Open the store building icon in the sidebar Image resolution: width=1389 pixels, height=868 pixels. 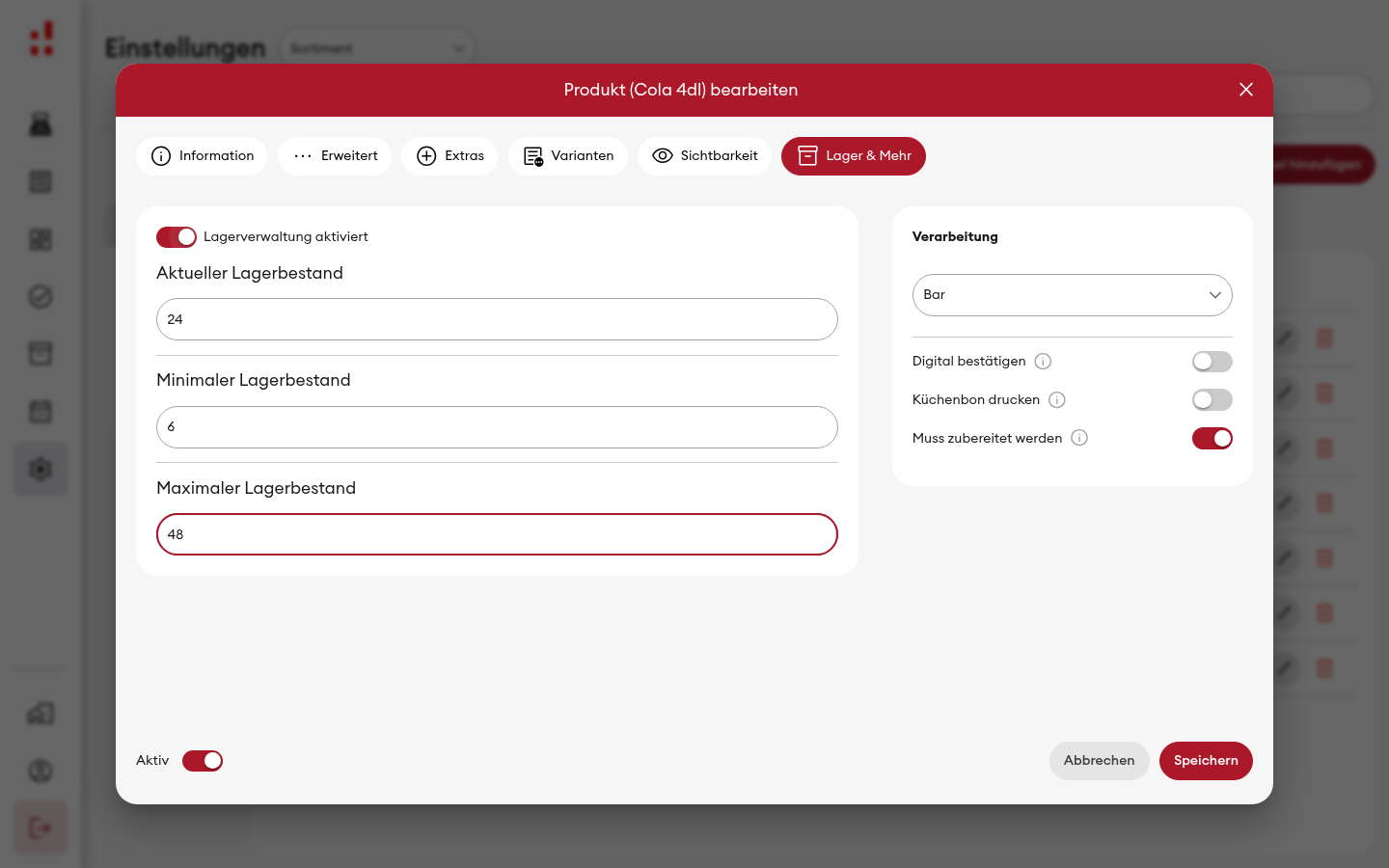(x=41, y=714)
